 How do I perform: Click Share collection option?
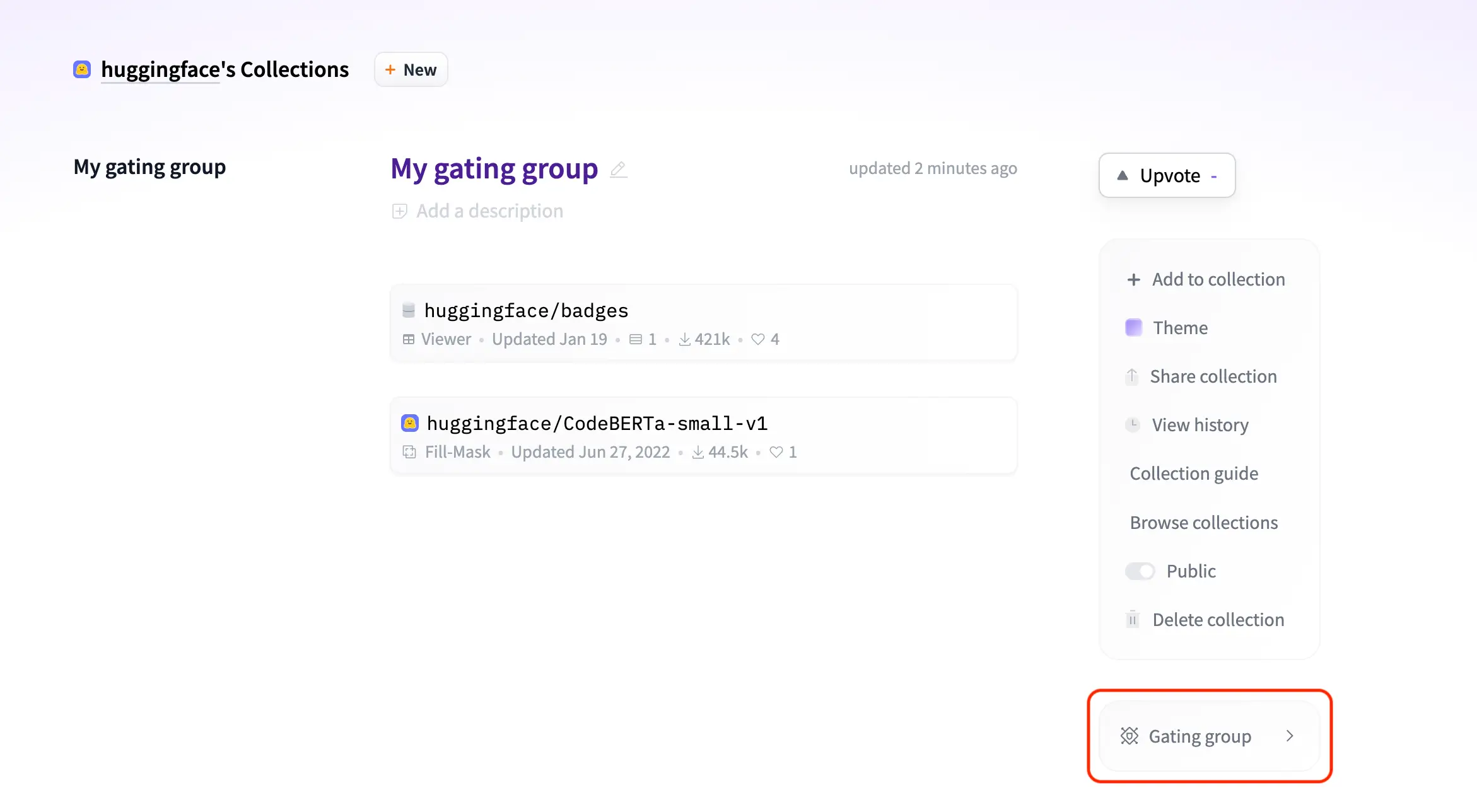click(x=1214, y=376)
